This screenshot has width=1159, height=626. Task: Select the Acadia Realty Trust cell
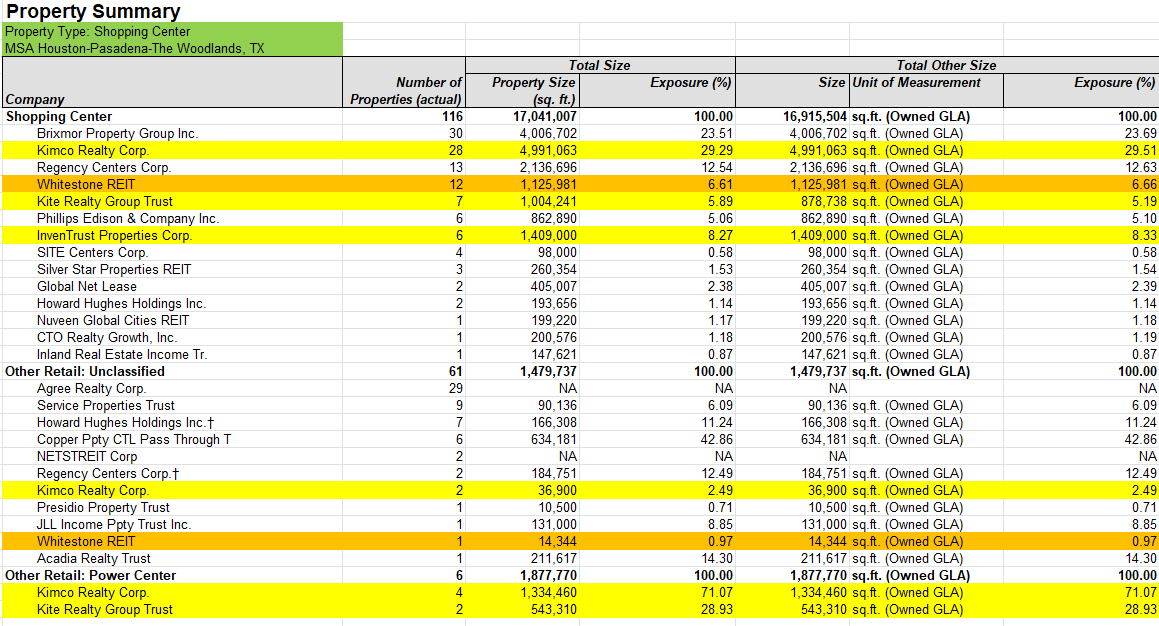pyautogui.click(x=94, y=559)
